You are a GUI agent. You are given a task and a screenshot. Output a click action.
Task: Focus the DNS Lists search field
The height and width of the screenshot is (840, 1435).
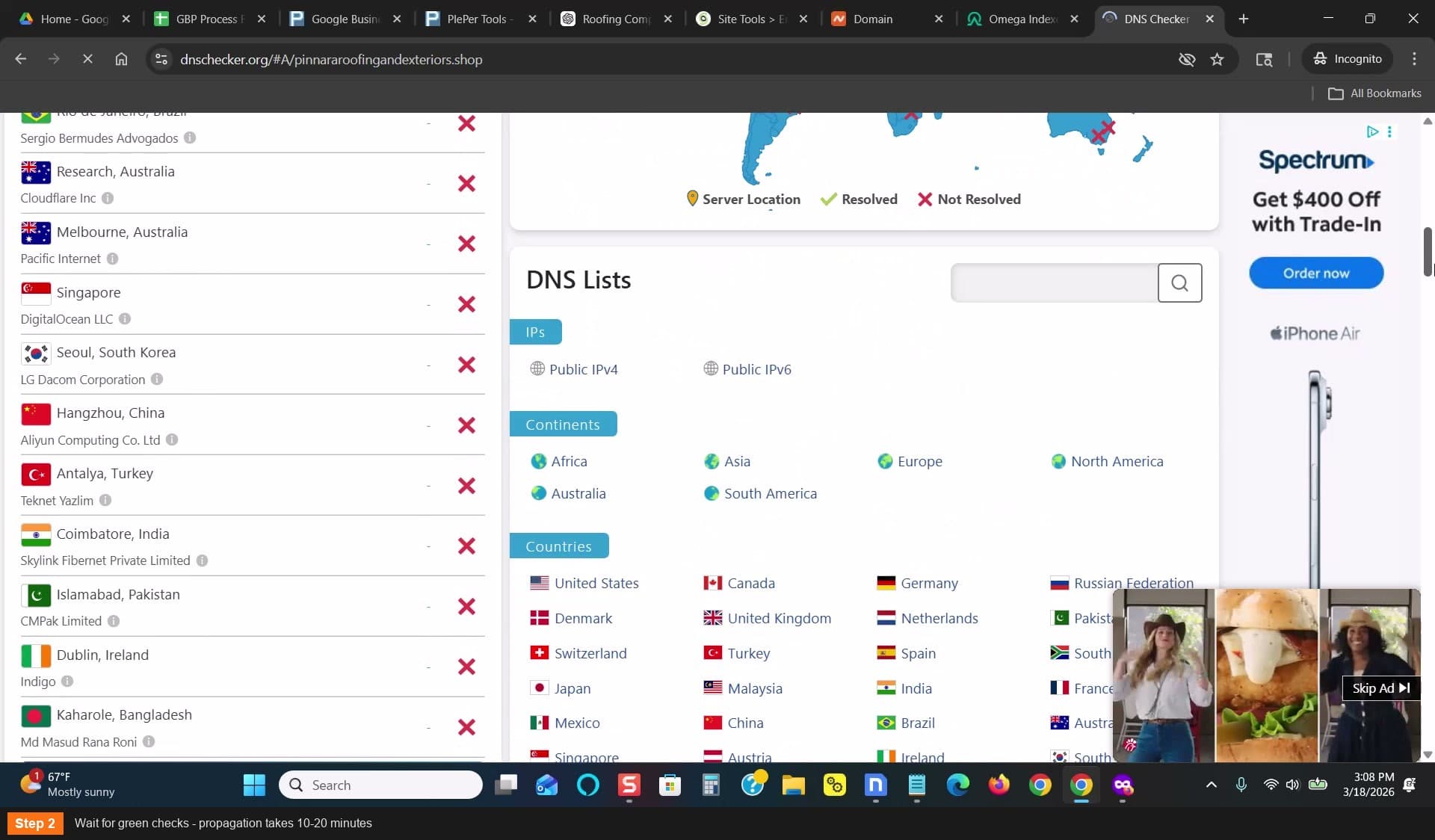click(x=1054, y=282)
